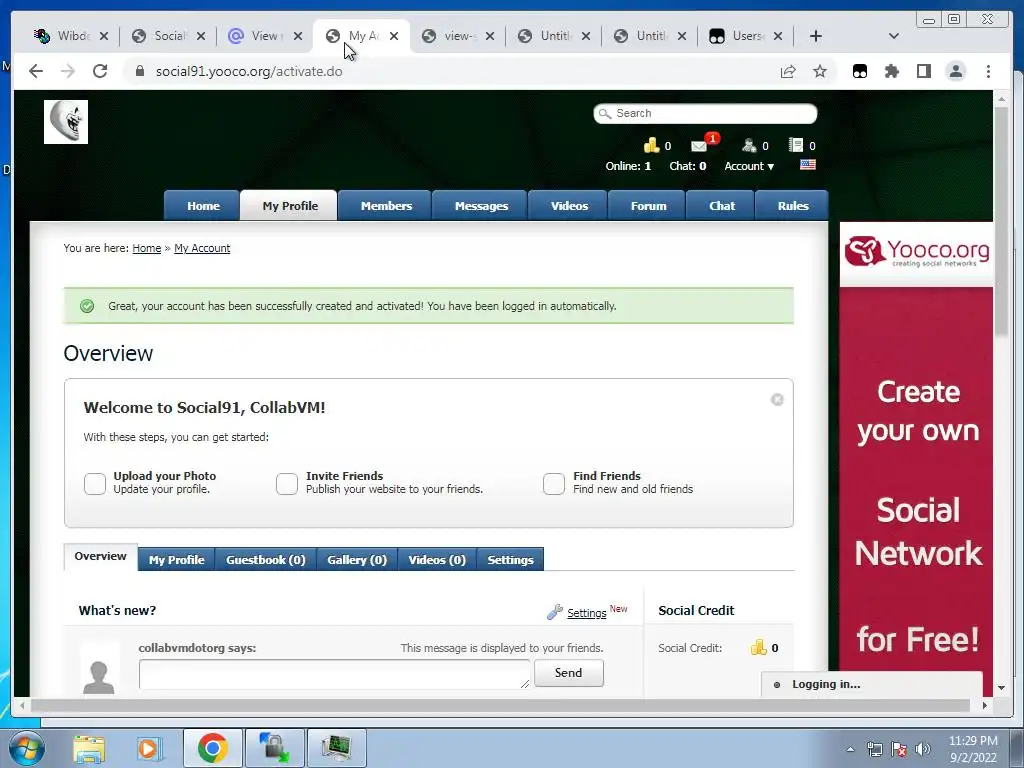Click the padlock site info icon

pos(139,71)
